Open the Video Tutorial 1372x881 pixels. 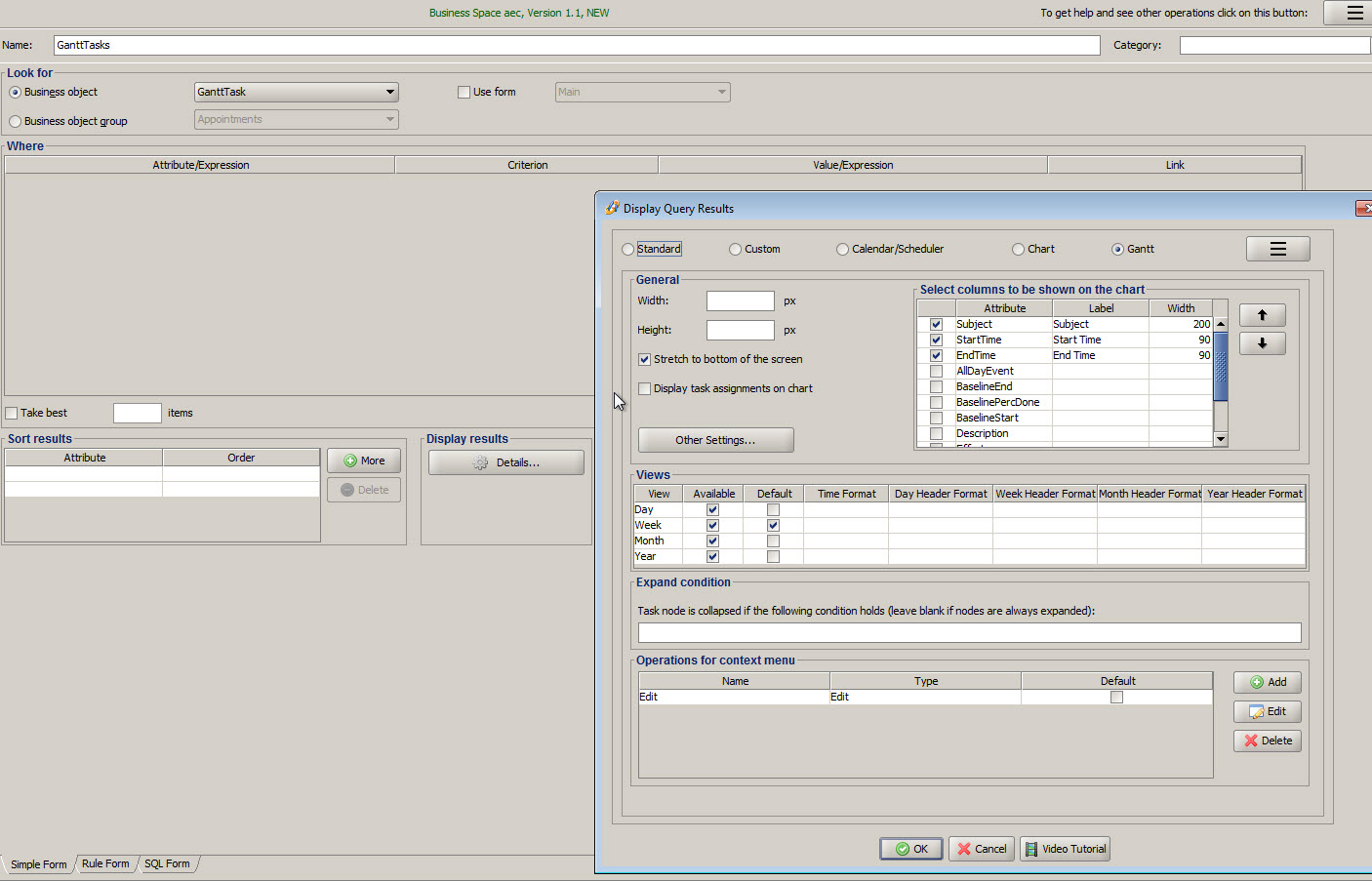[1065, 849]
